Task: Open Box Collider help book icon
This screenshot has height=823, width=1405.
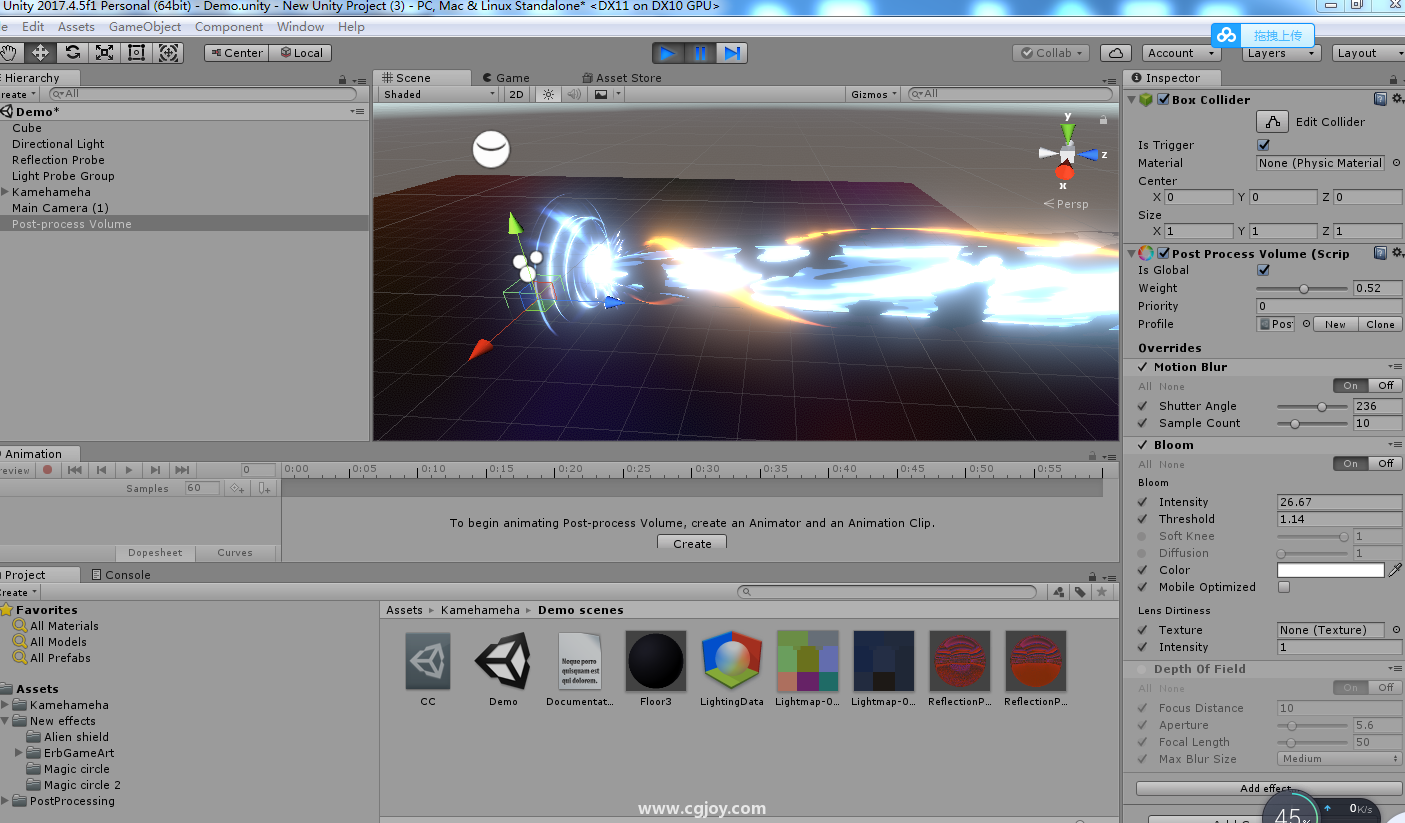Action: pos(1380,99)
